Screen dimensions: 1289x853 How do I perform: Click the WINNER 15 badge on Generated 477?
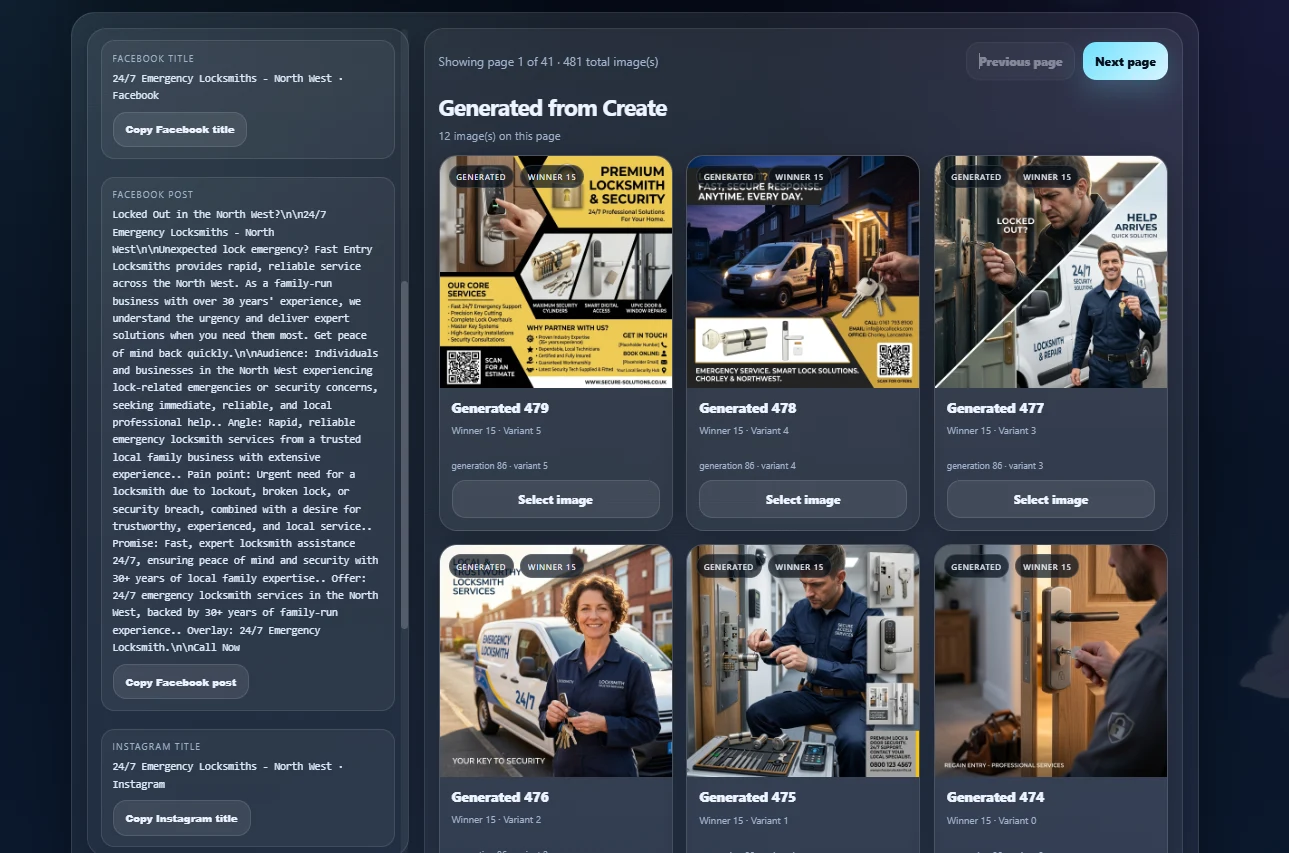tap(1047, 177)
